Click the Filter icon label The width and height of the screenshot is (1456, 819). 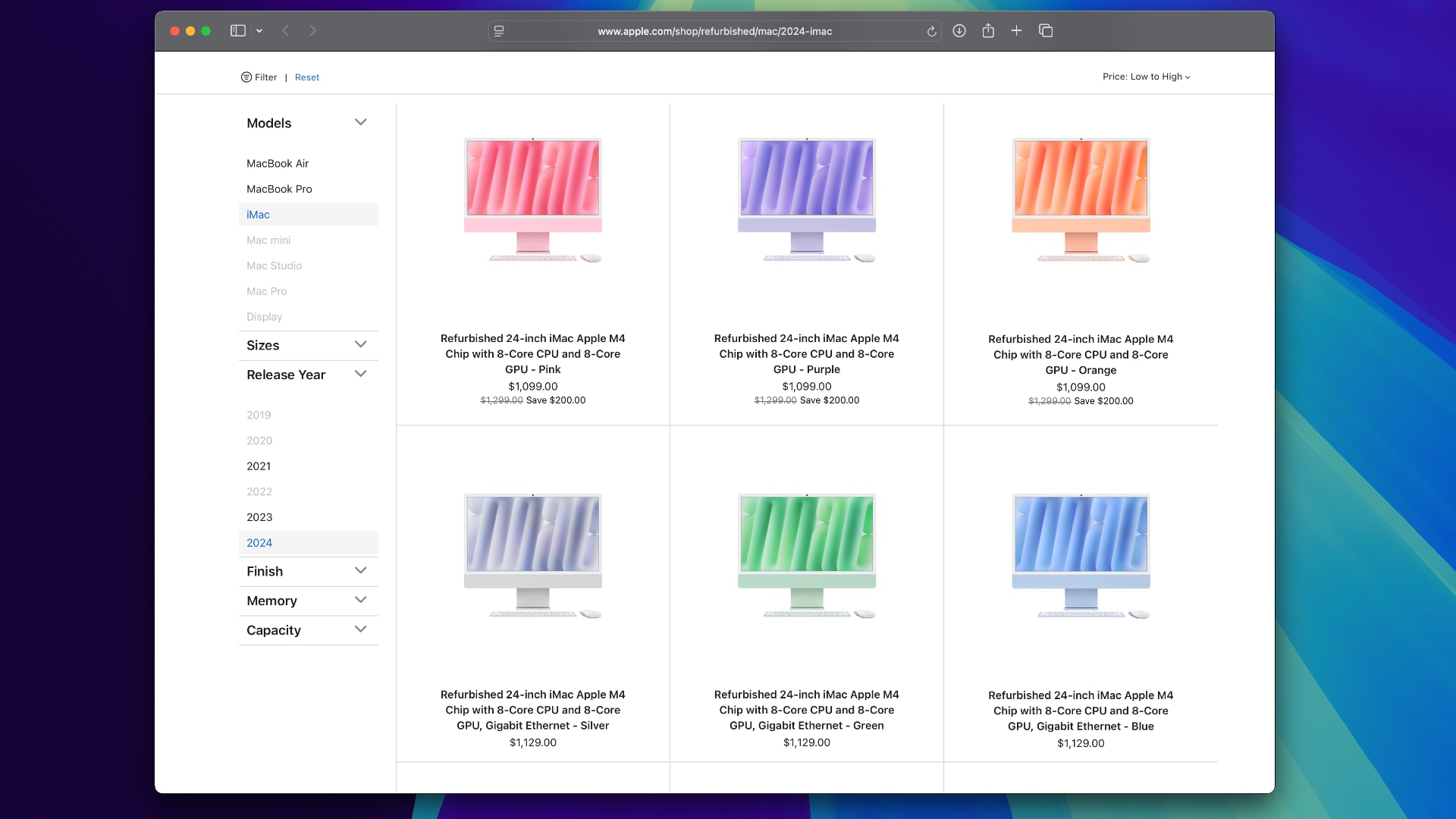tap(259, 77)
